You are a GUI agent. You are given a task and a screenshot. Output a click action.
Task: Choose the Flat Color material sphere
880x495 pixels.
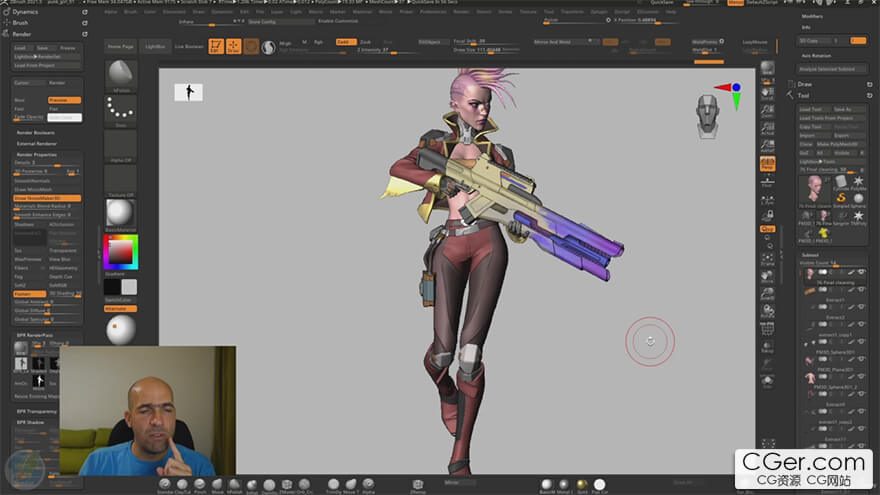(599, 485)
